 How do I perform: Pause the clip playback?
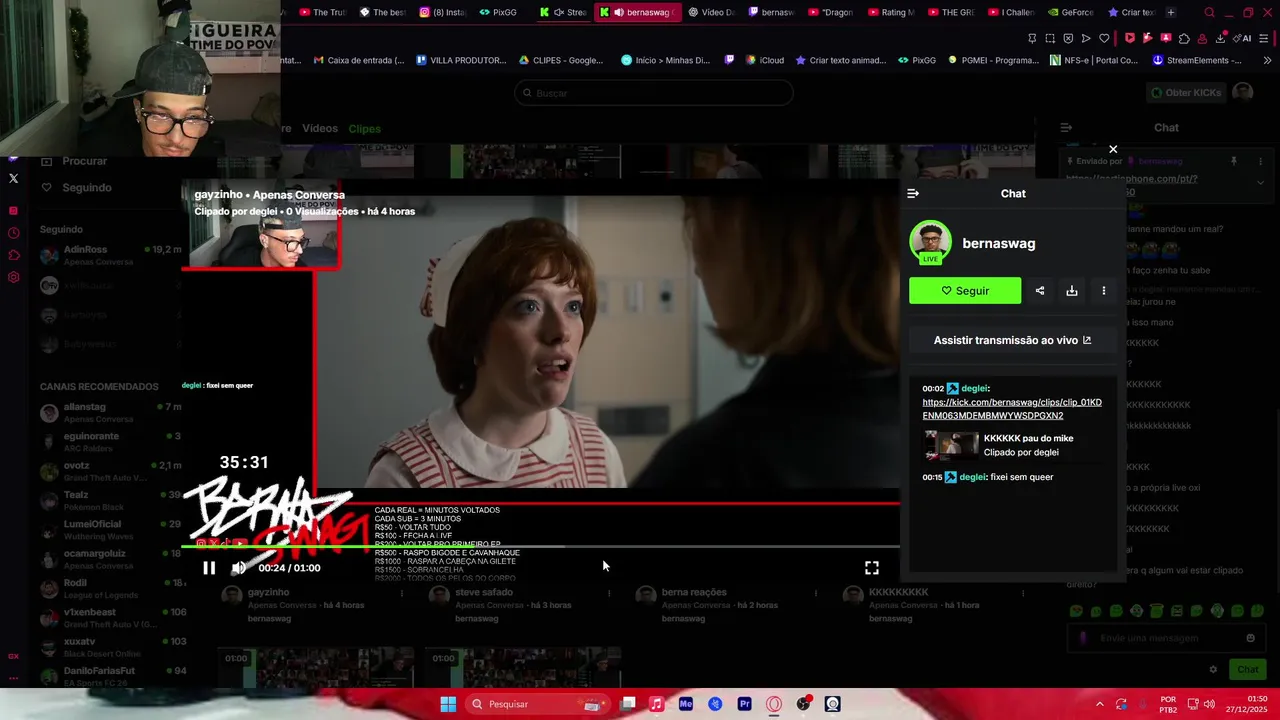tap(209, 568)
